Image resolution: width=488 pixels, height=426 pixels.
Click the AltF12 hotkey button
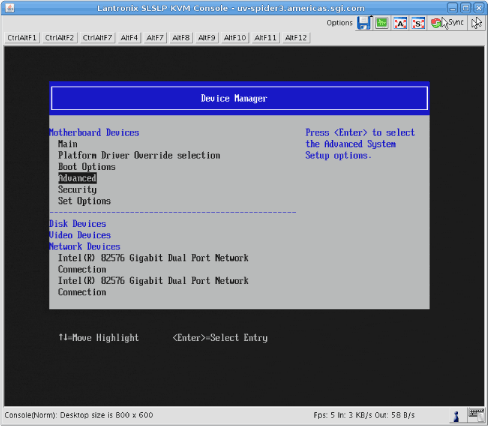296,38
